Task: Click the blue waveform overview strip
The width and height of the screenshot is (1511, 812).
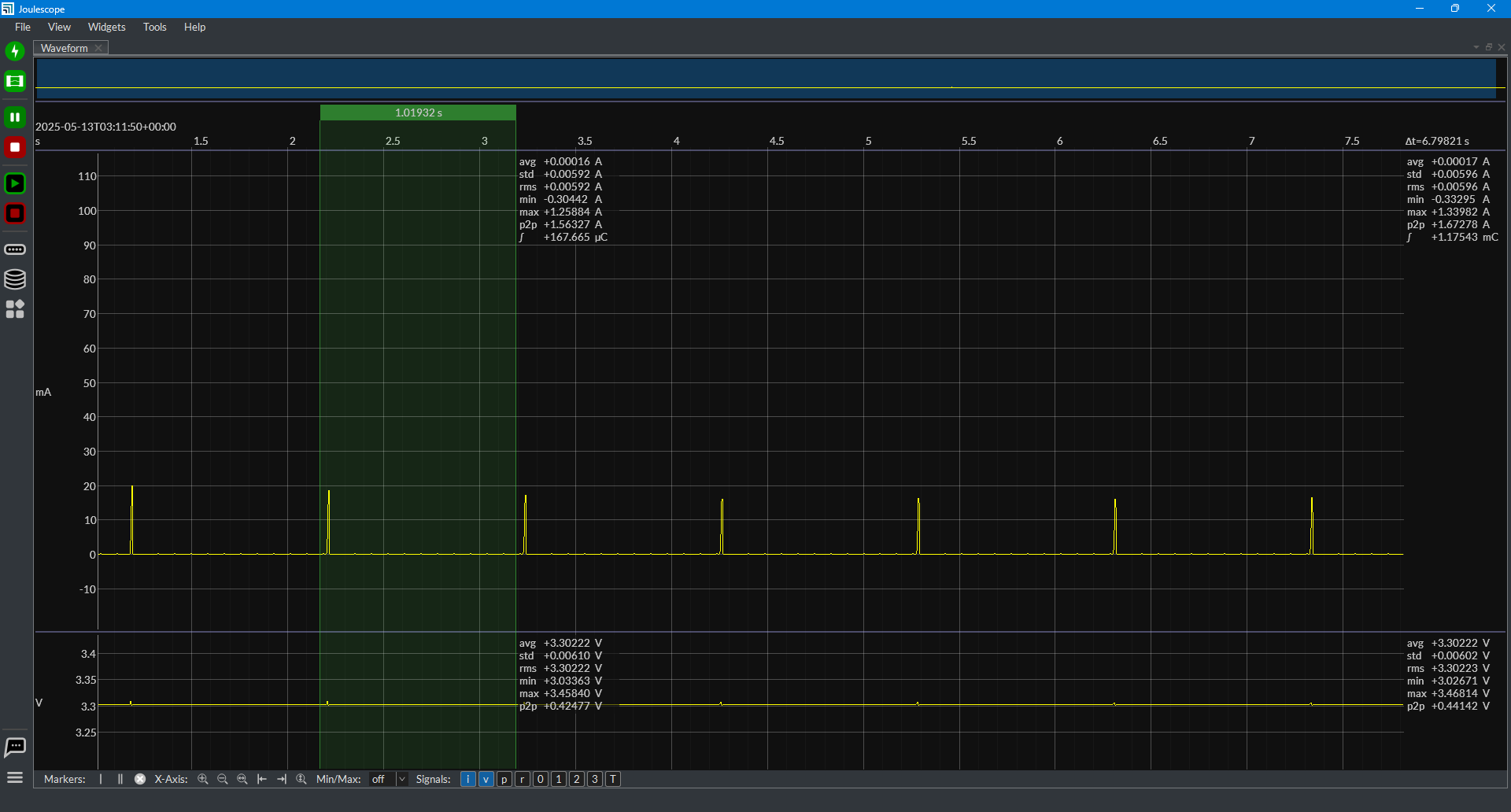Action: [766, 79]
